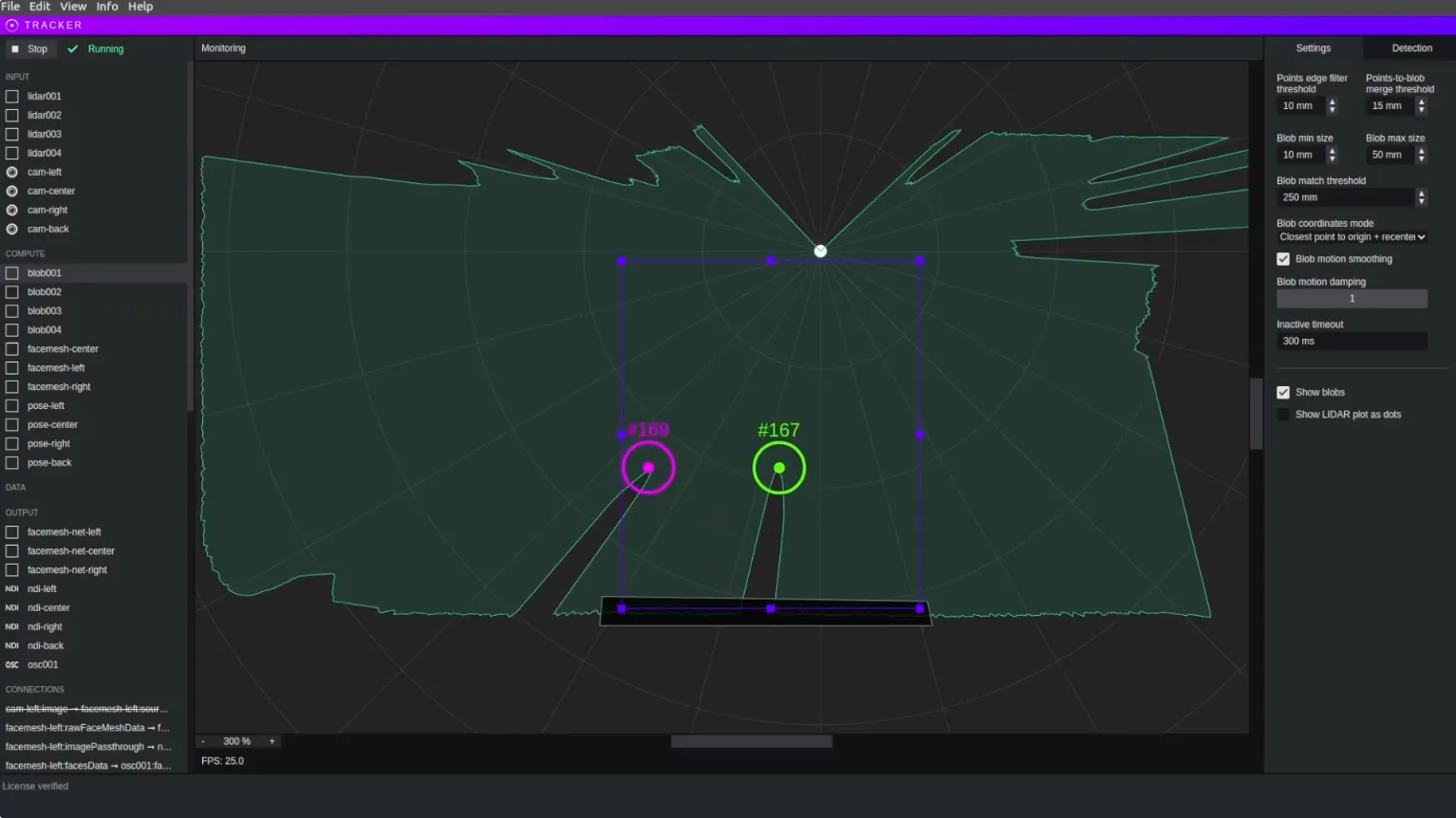1456x818 pixels.
Task: Click the NDI icon for ndi-center
Action: [x=12, y=607]
